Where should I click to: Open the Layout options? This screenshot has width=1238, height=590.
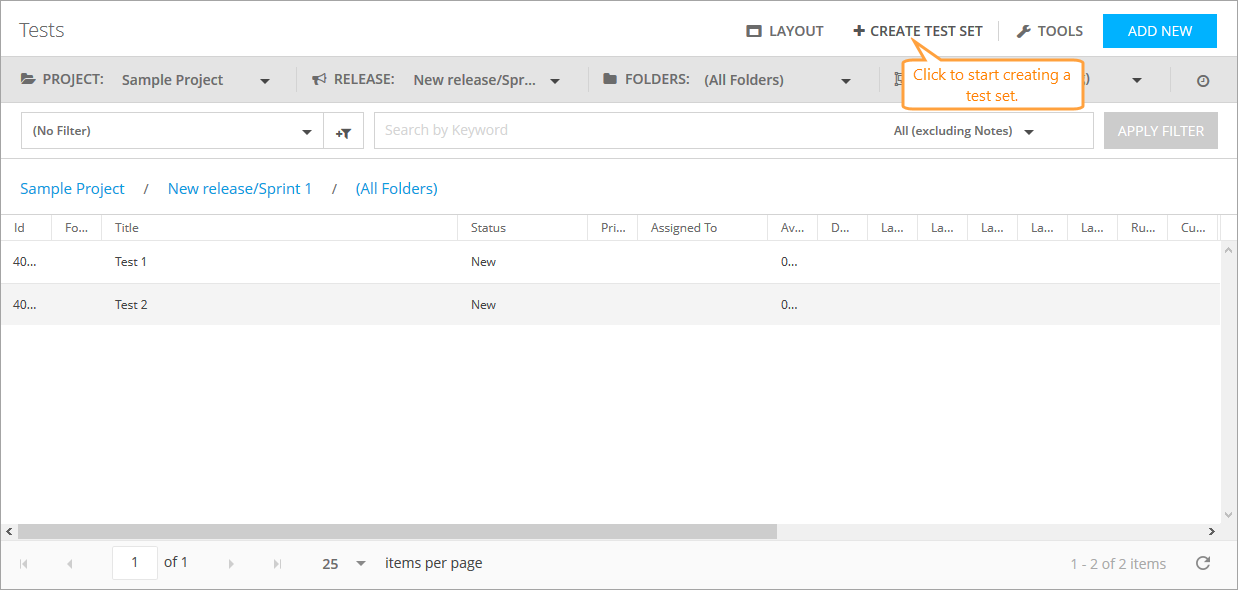pyautogui.click(x=785, y=31)
